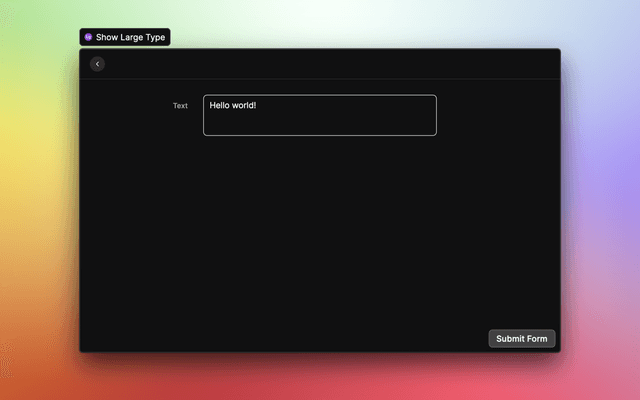Screen dimensions: 640x400
Task: Focus the Text input field
Action: 319,115
